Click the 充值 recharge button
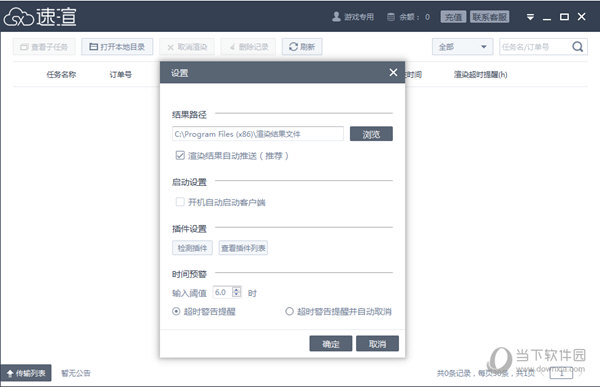The height and width of the screenshot is (387, 600). (x=453, y=17)
